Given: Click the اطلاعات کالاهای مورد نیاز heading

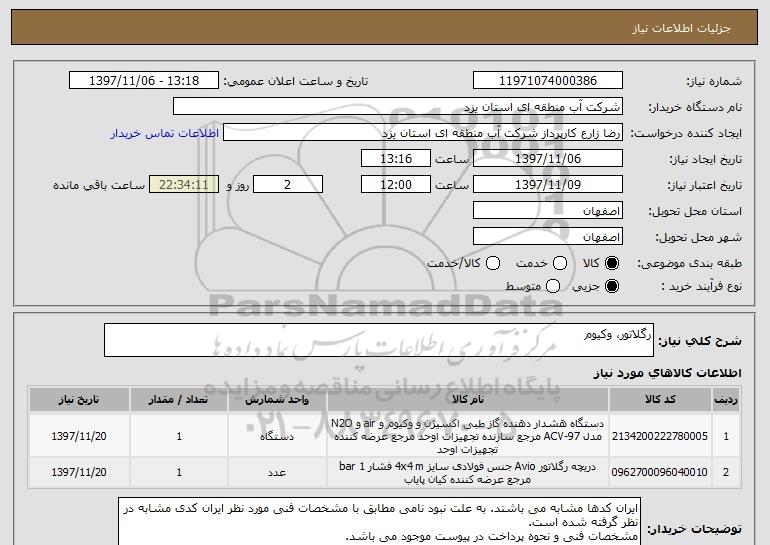Looking at the screenshot, I should pyautogui.click(x=668, y=373).
